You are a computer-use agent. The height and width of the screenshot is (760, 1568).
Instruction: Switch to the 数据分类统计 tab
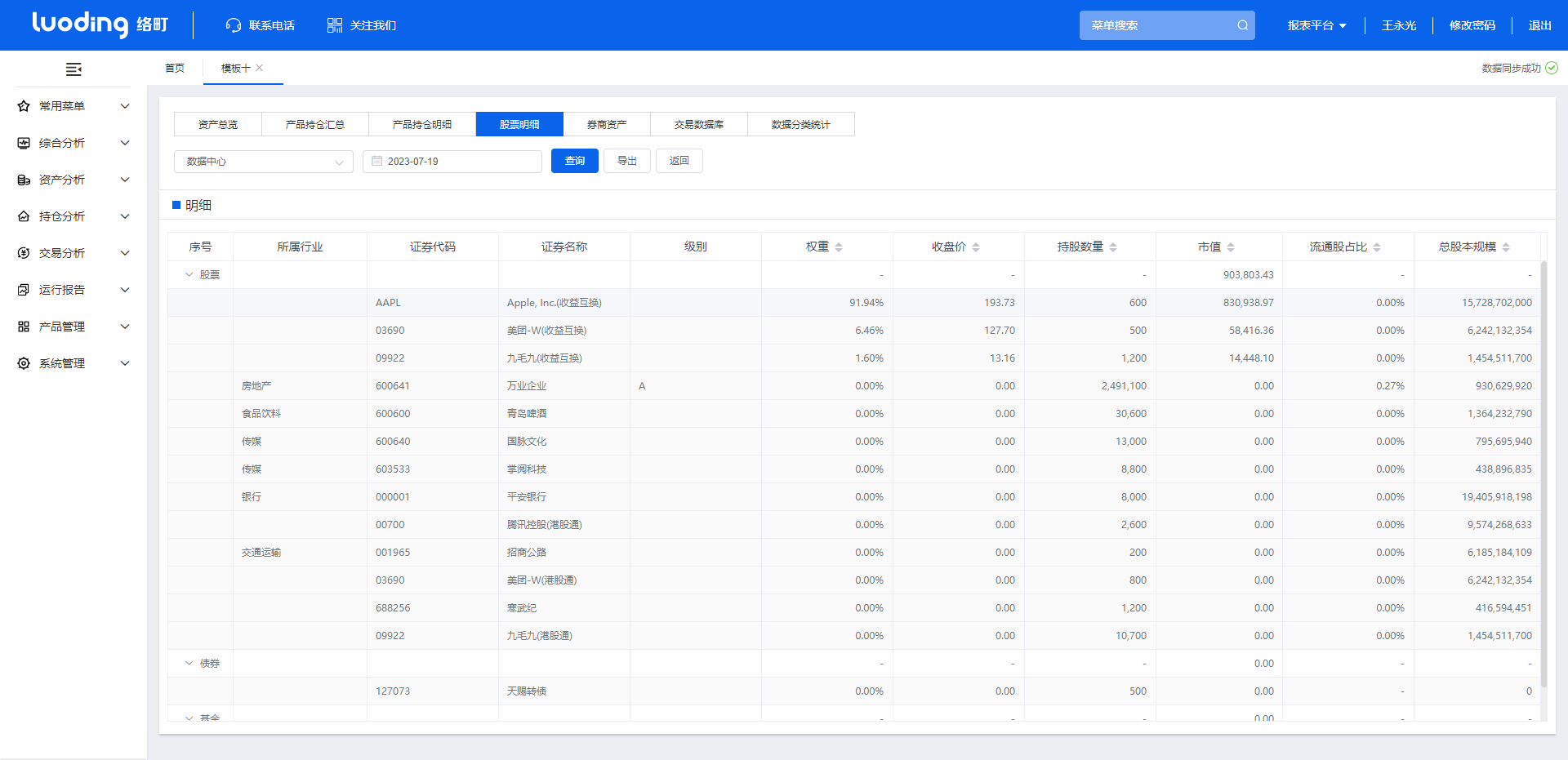pos(801,125)
